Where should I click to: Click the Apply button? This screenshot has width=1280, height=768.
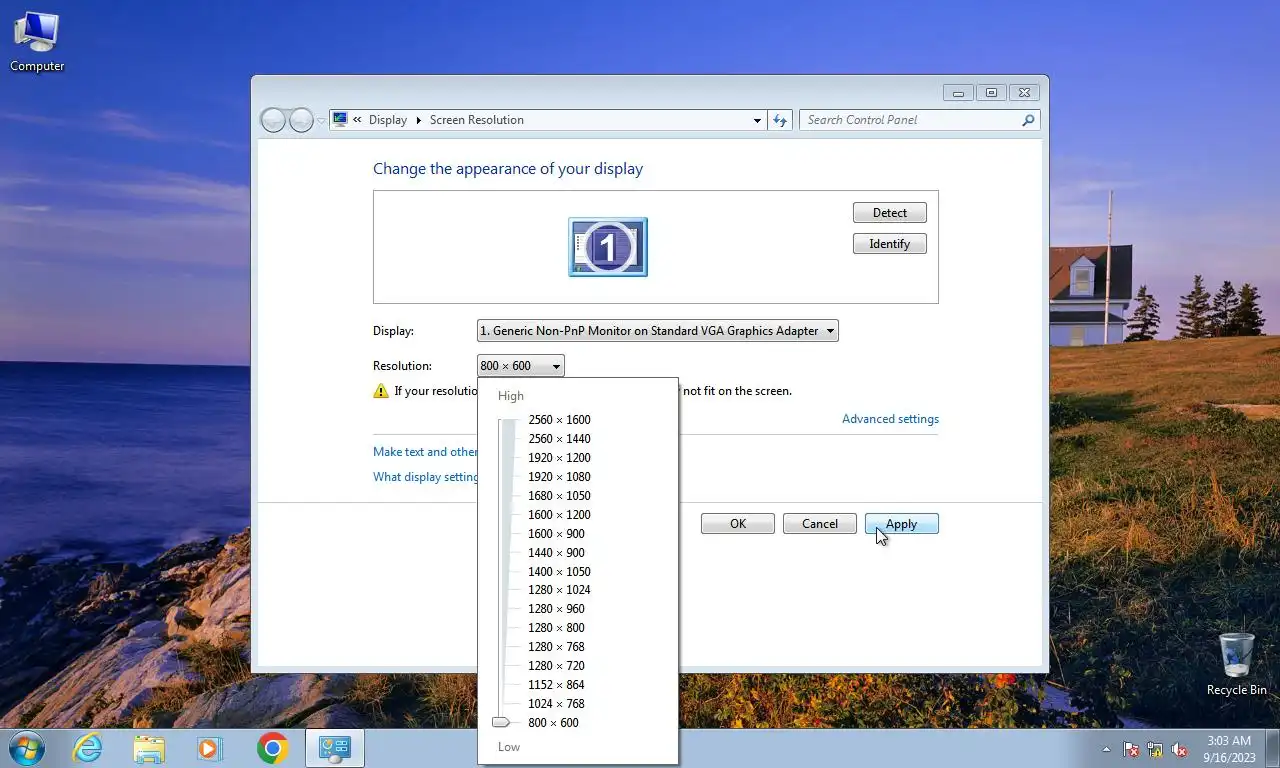pos(901,524)
